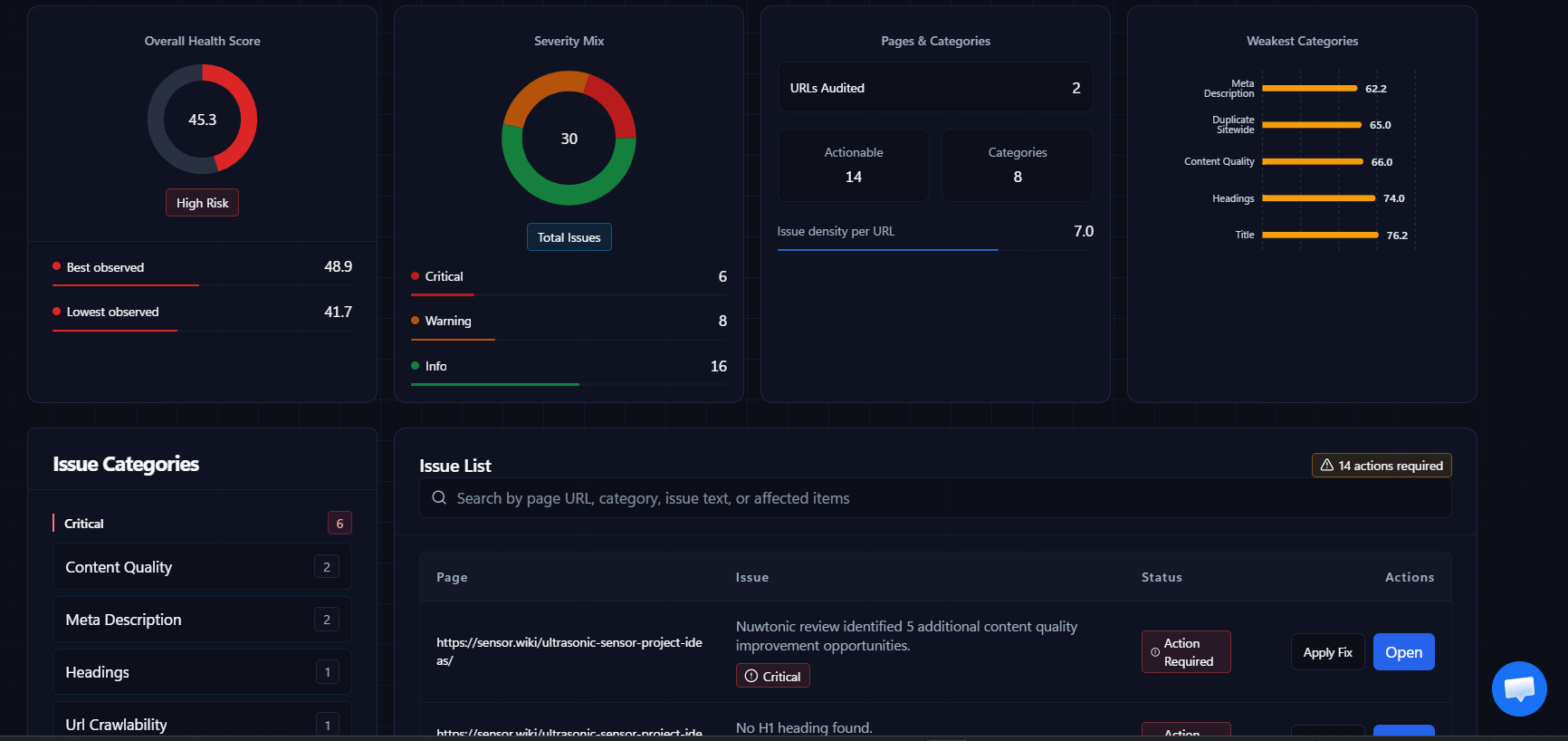Click the Info severity progress bar
This screenshot has height=741, width=1568.
[x=569, y=384]
